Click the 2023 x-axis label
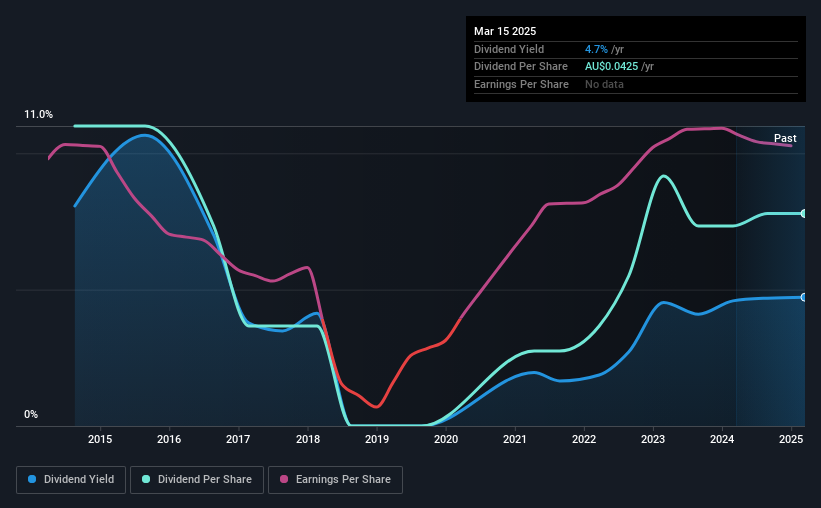The height and width of the screenshot is (508, 821). coord(653,439)
